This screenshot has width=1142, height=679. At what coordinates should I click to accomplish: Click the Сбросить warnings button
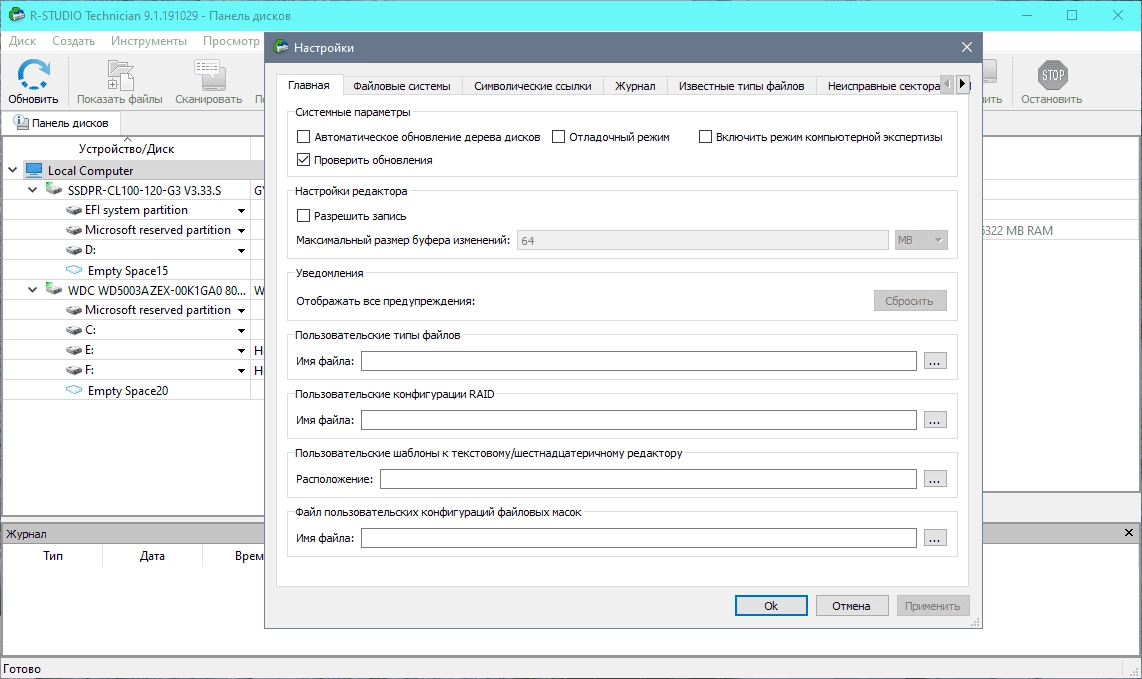pos(910,301)
